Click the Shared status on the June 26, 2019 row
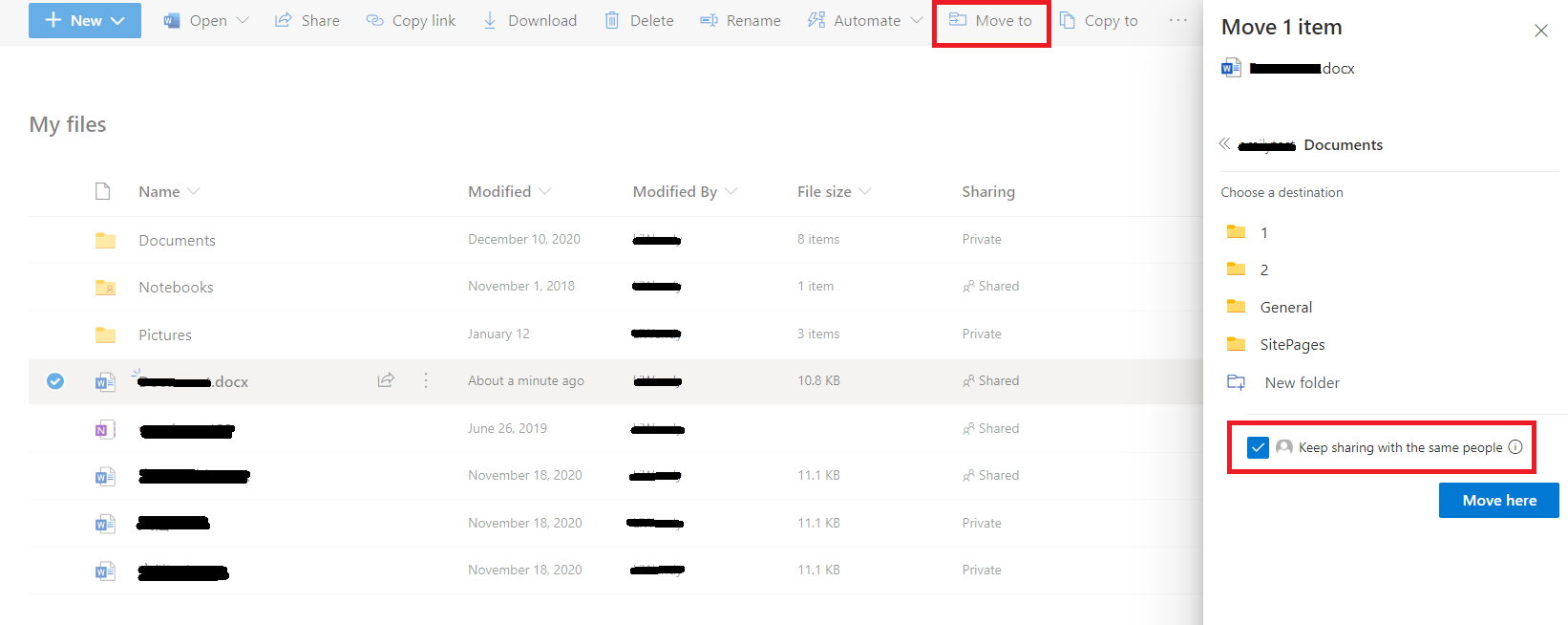Screen dimensions: 1568x625 coord(990,428)
